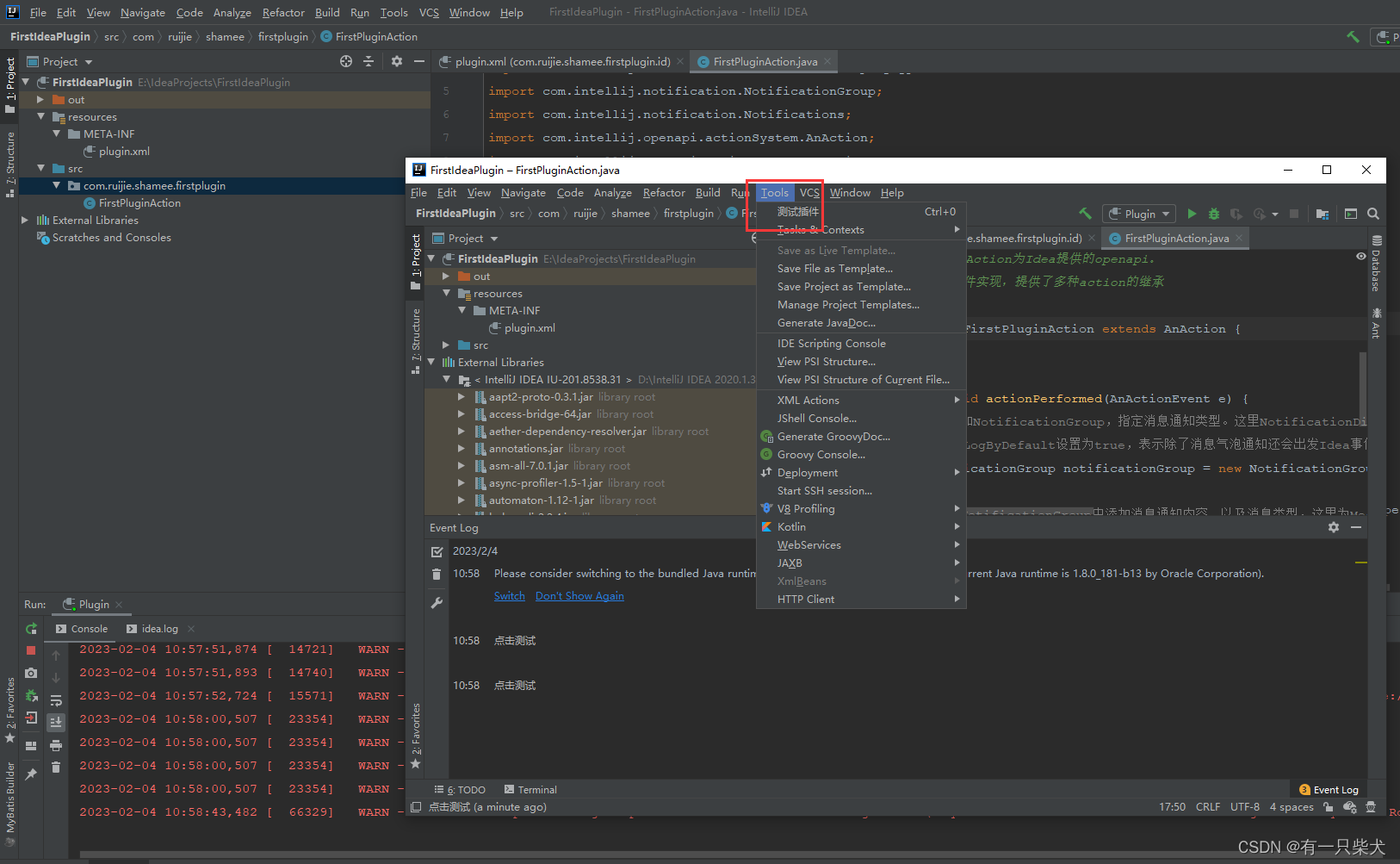This screenshot has height=864, width=1400.
Task: Open the VCS menu in the front window
Action: click(x=809, y=193)
